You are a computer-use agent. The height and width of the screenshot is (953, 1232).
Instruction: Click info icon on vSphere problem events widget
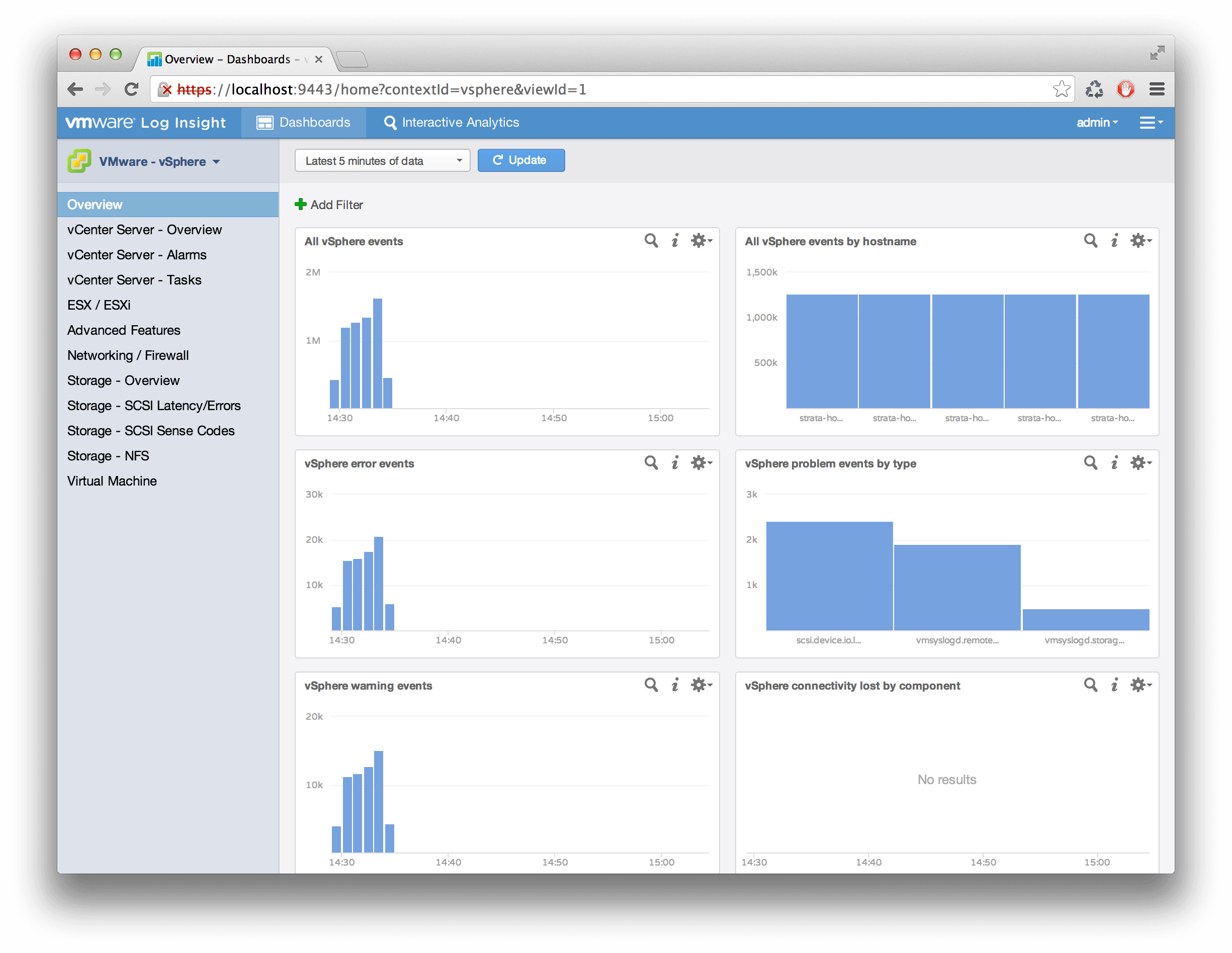(1114, 463)
